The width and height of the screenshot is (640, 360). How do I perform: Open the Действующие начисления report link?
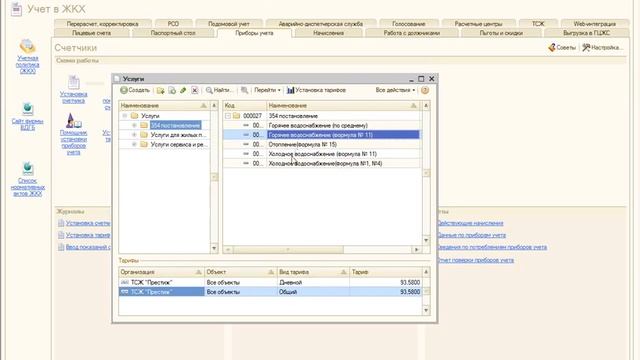470,223
